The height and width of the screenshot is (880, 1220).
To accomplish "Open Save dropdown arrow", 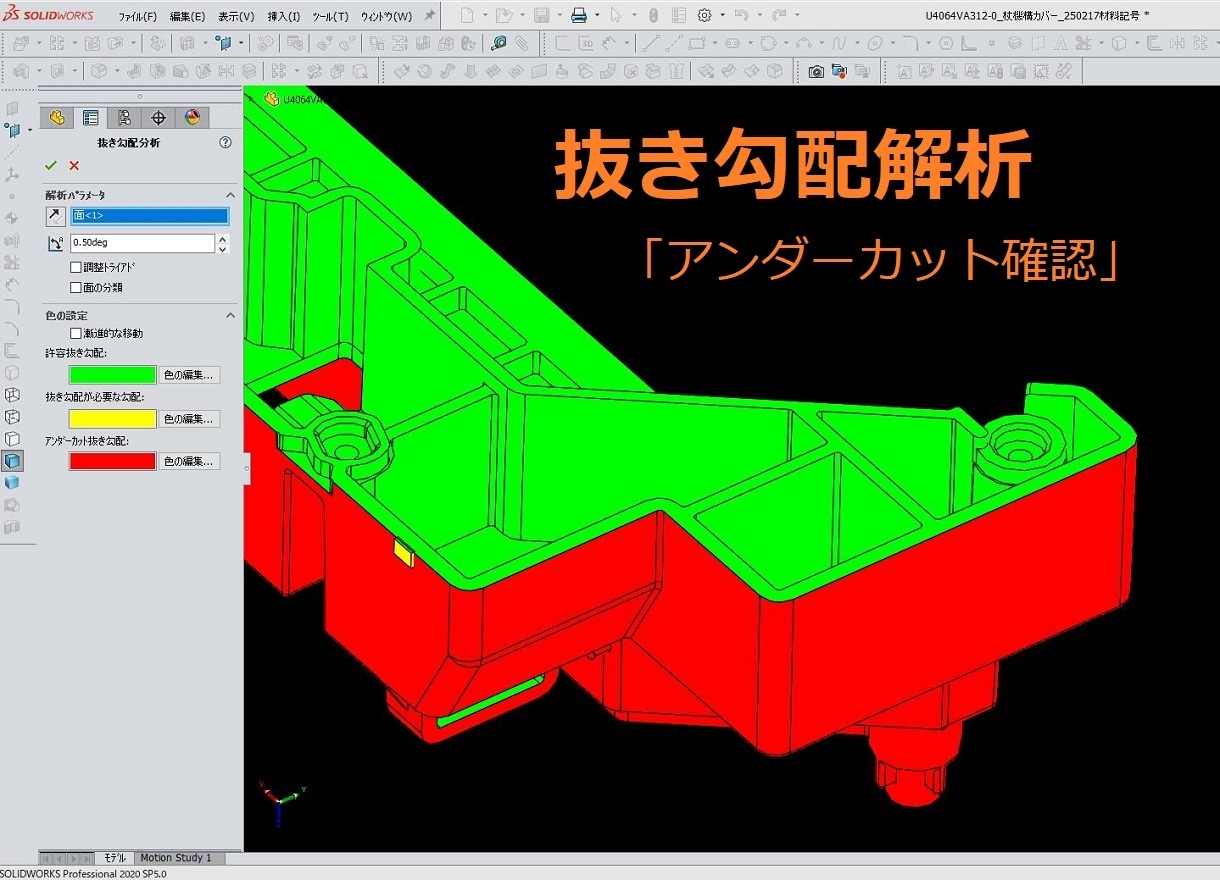I will pyautogui.click(x=559, y=16).
